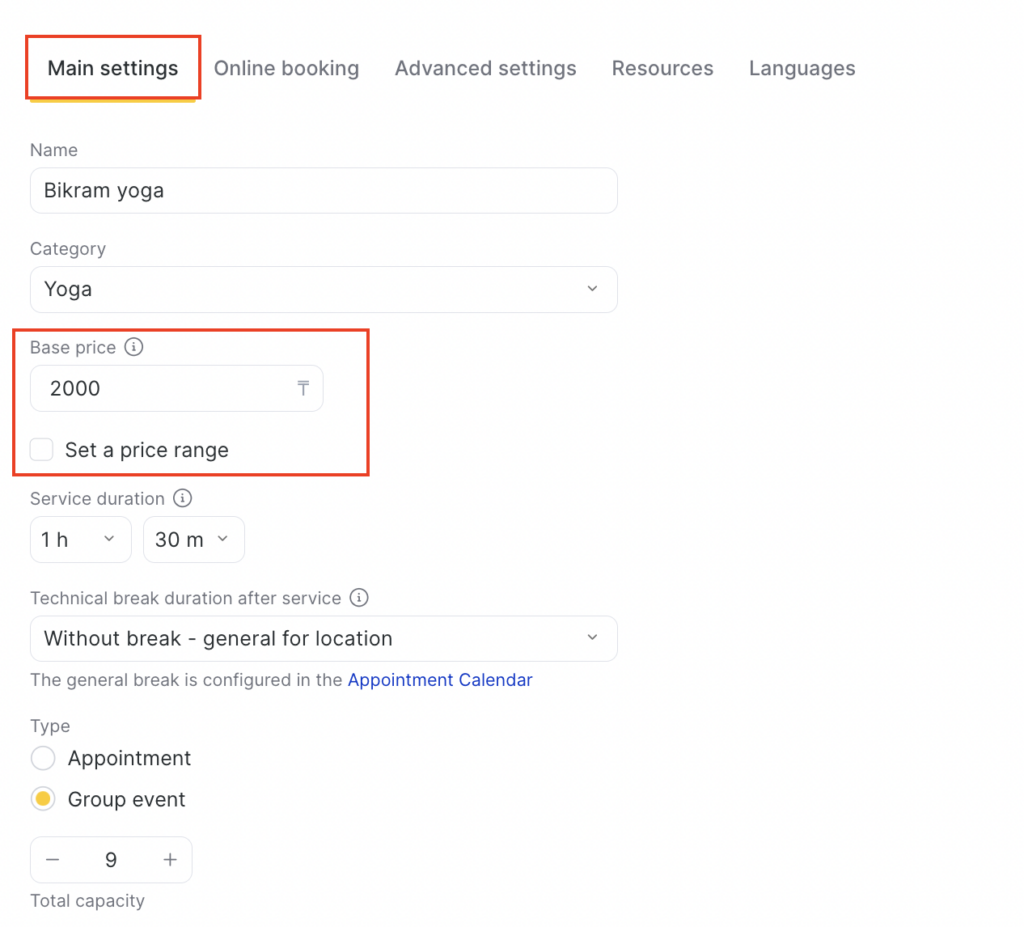Open the Technical break duration dropdown
This screenshot has width=1024, height=927.
click(323, 638)
